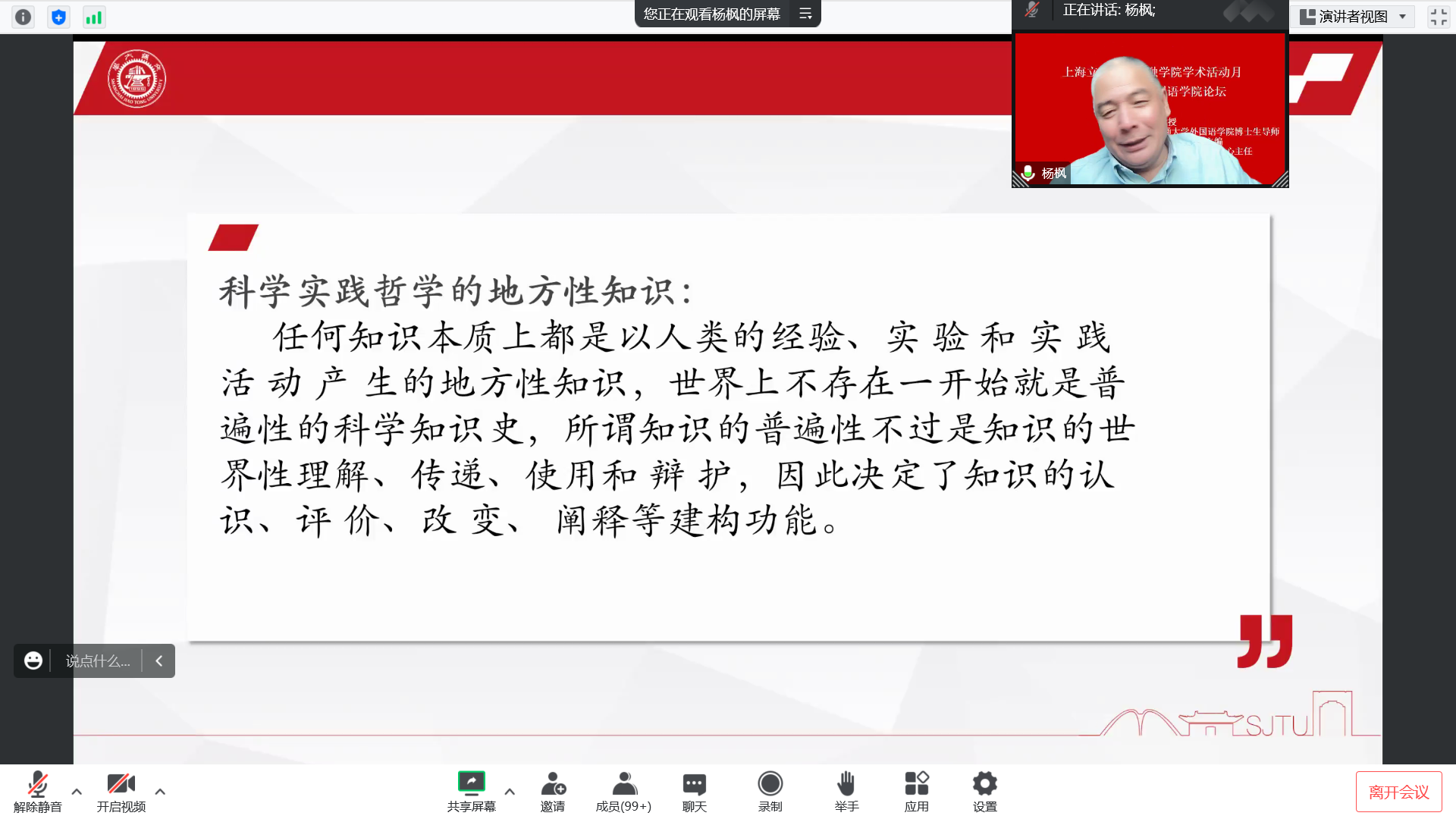Unmute the microphone

point(37,791)
